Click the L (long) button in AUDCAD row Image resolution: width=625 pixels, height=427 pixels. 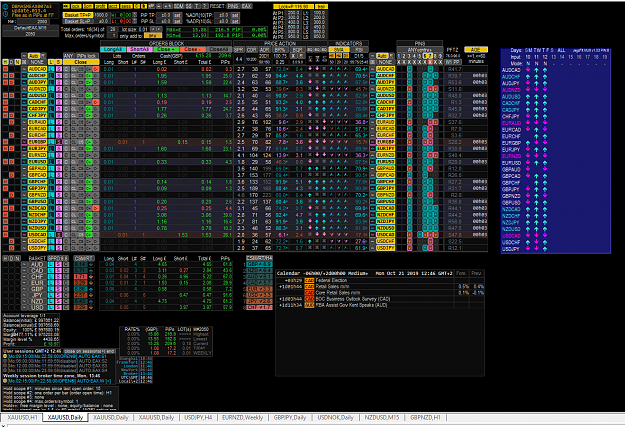click(51, 69)
